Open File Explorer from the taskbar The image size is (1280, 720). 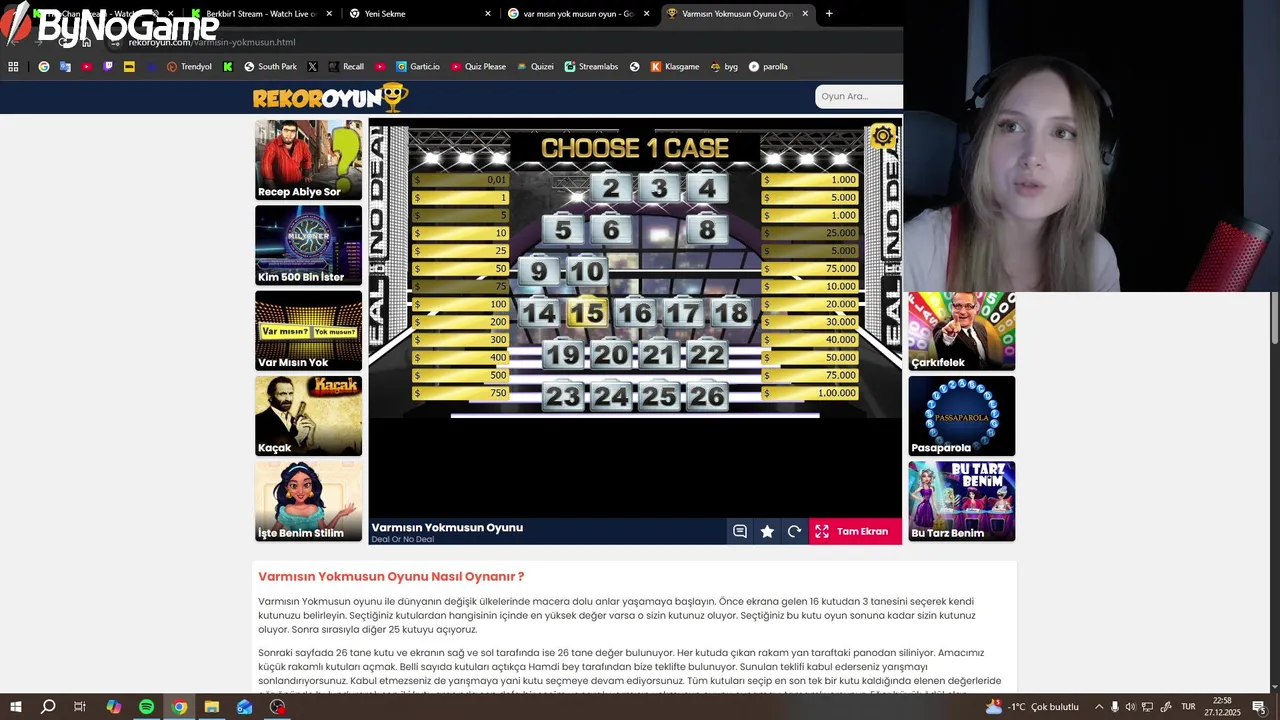[212, 707]
